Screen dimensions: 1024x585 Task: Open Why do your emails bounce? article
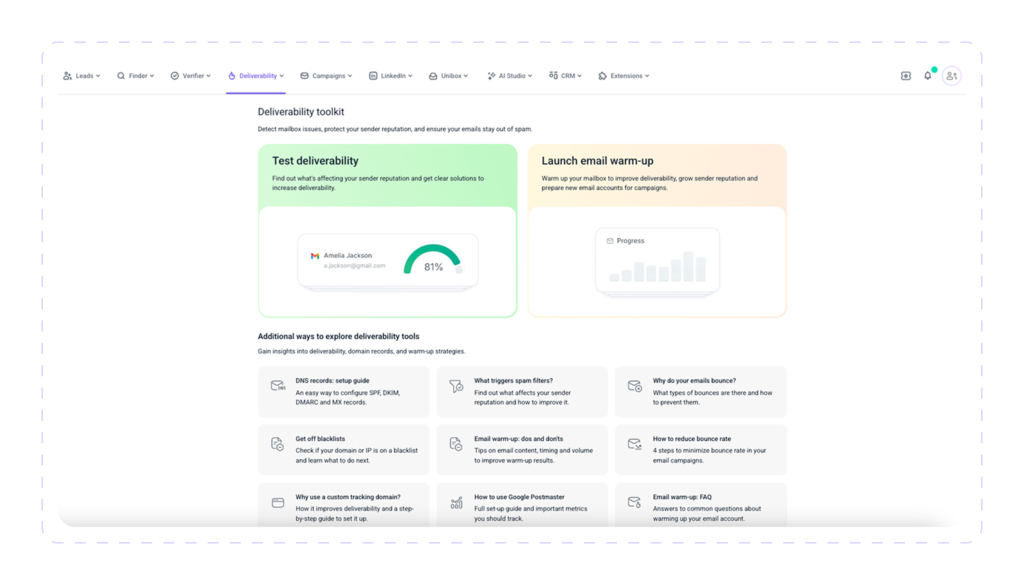[x=694, y=381]
